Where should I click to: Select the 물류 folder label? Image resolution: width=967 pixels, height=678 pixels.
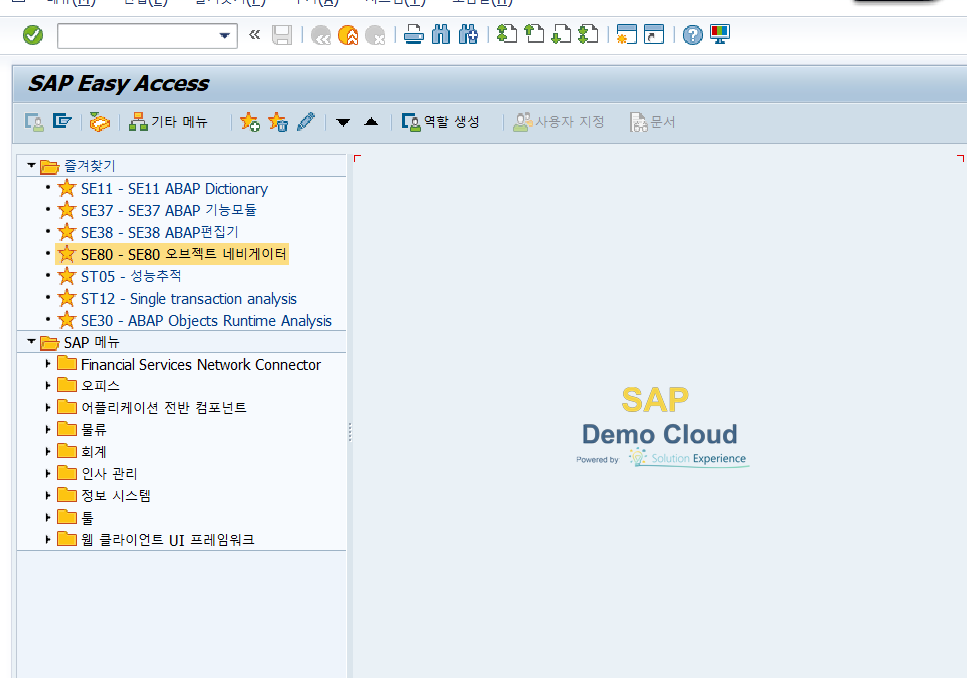point(94,429)
